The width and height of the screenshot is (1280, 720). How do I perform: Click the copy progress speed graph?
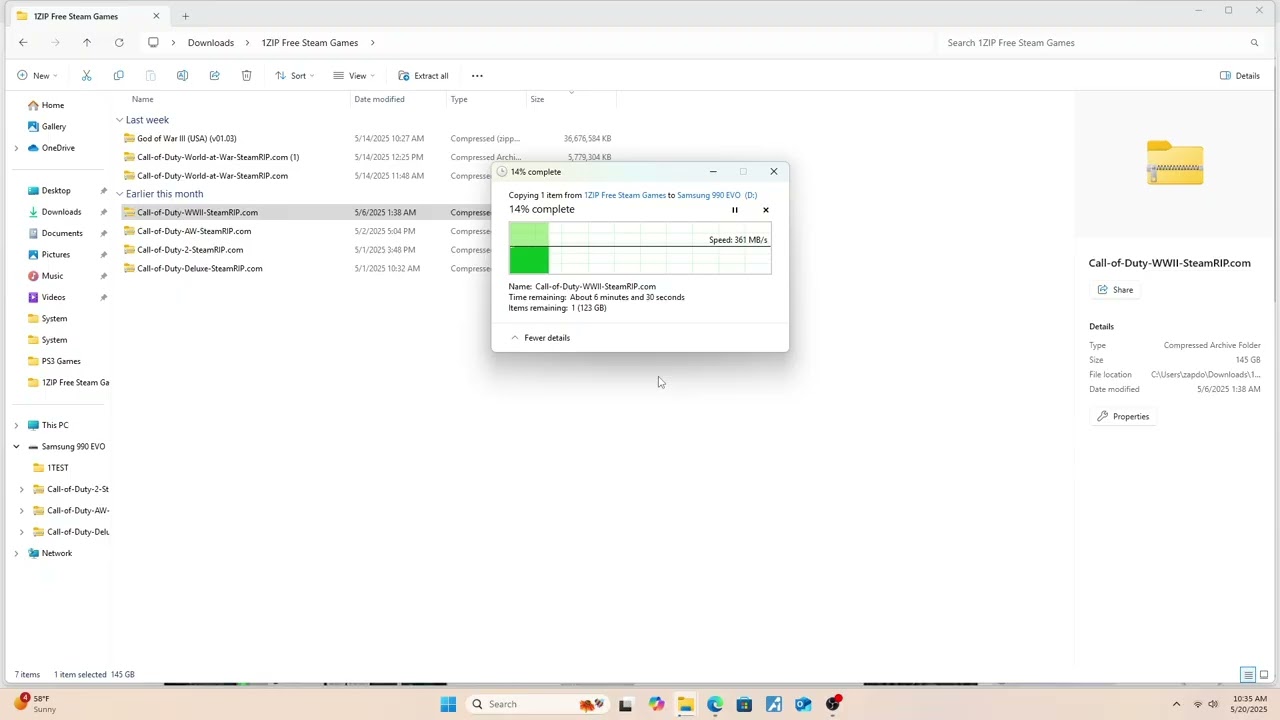click(x=640, y=248)
